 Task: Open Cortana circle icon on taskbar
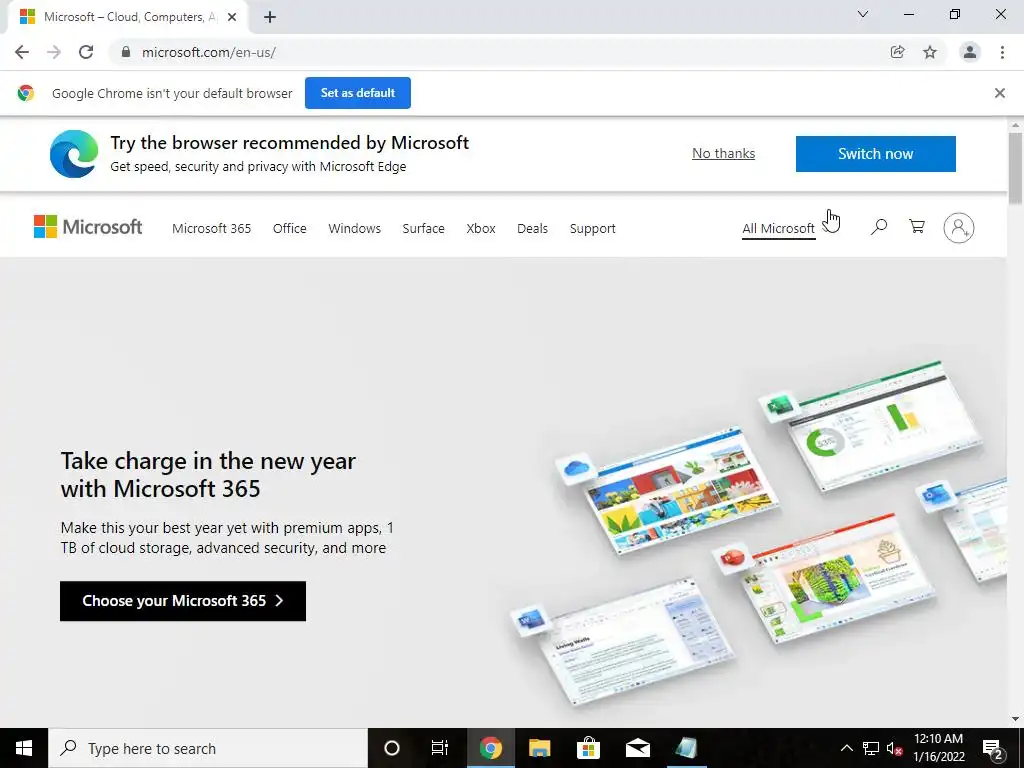pyautogui.click(x=391, y=748)
